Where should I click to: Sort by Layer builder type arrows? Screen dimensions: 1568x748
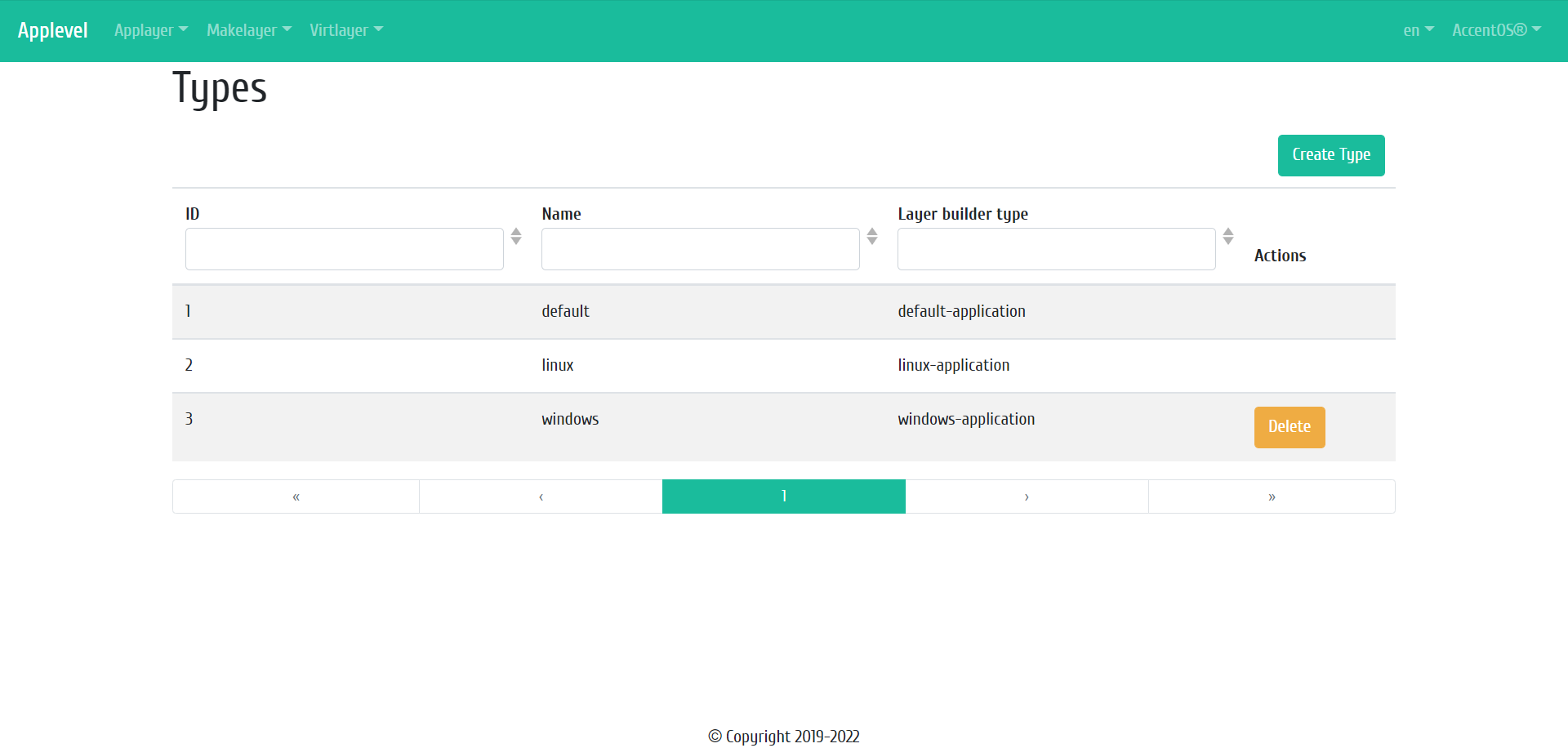[1228, 236]
